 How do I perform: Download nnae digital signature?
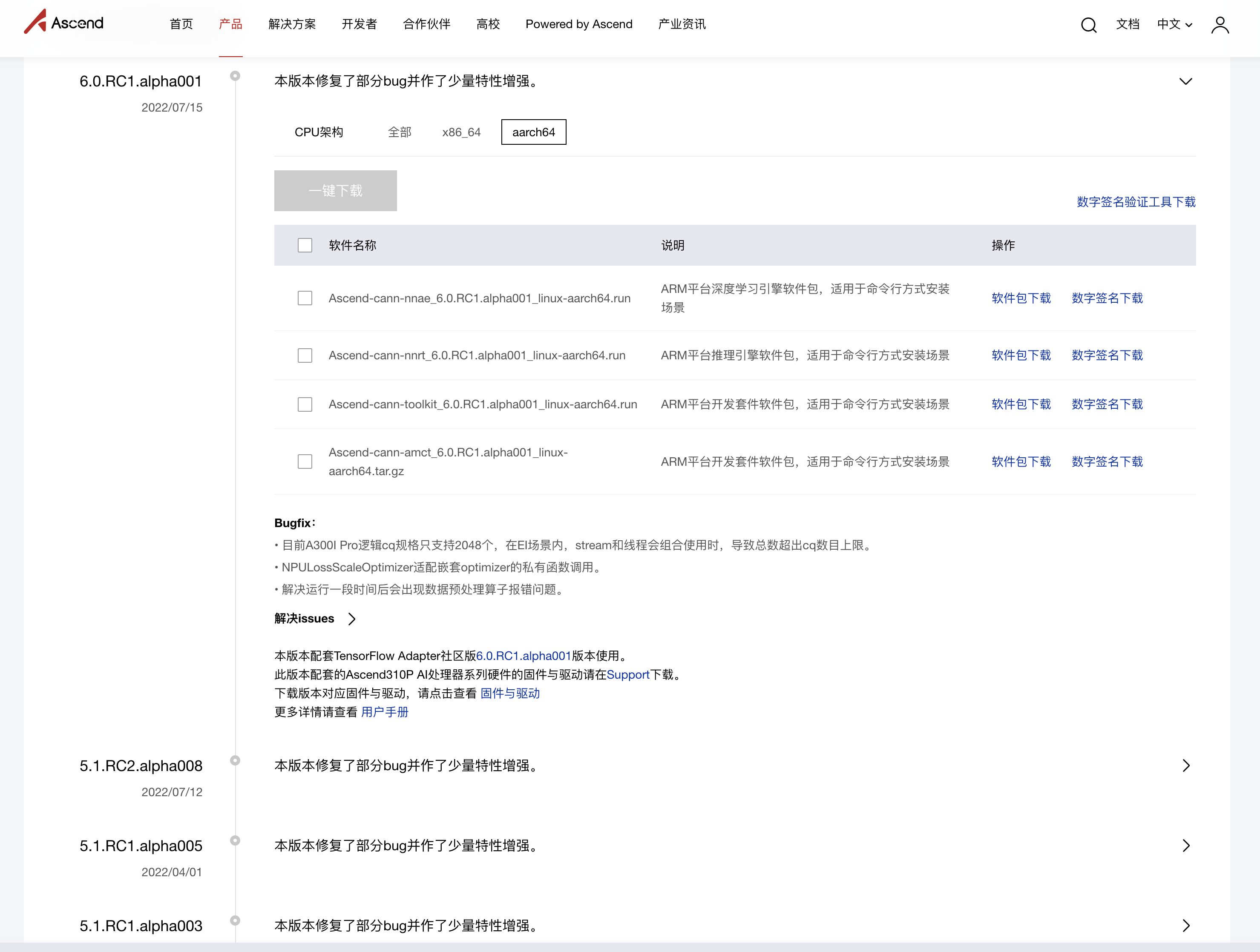[1108, 298]
